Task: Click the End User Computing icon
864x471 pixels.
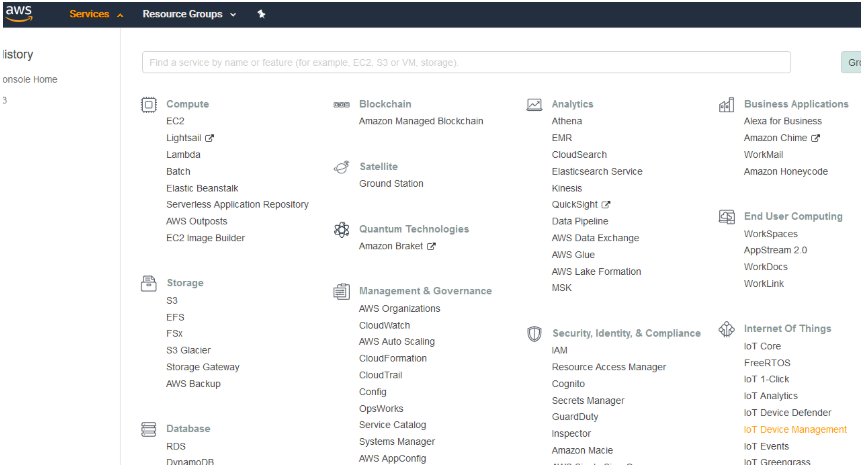Action: (x=727, y=217)
